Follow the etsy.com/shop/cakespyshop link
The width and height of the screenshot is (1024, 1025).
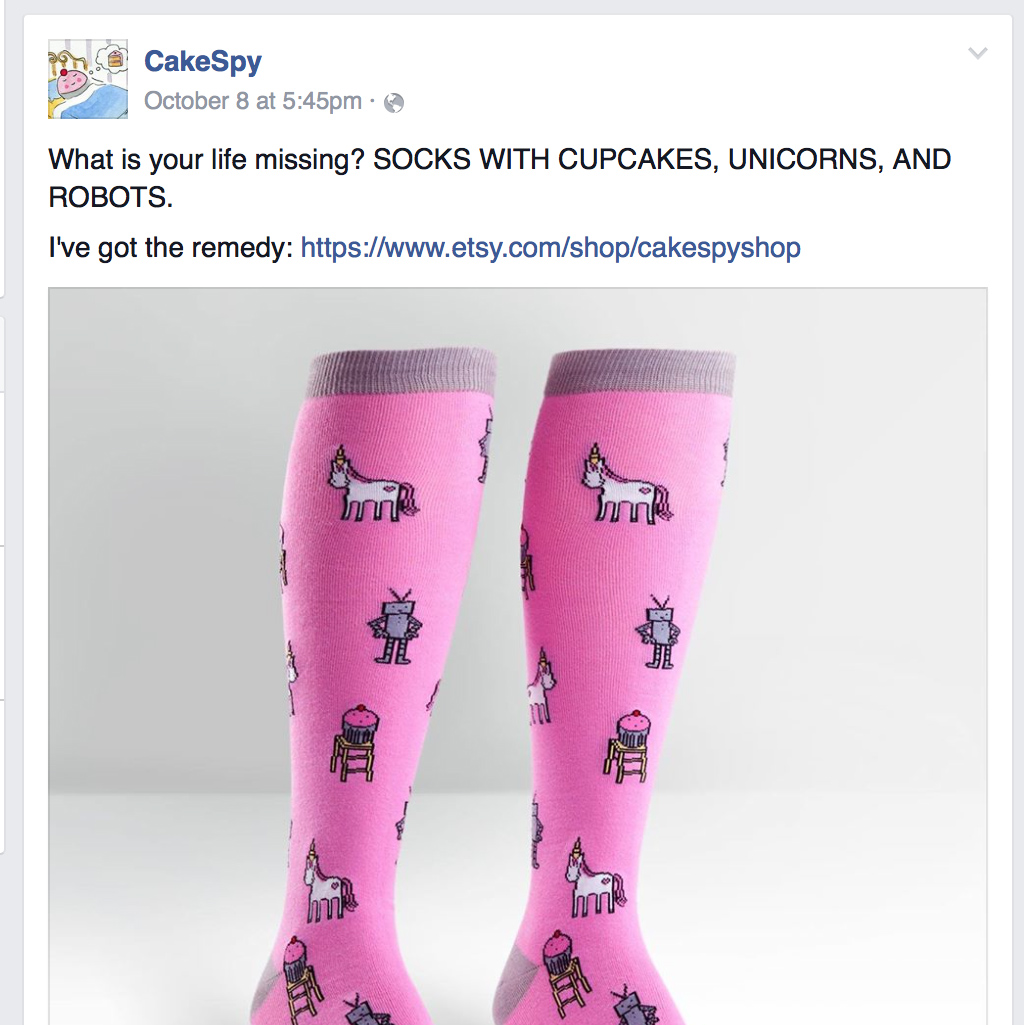click(x=550, y=248)
